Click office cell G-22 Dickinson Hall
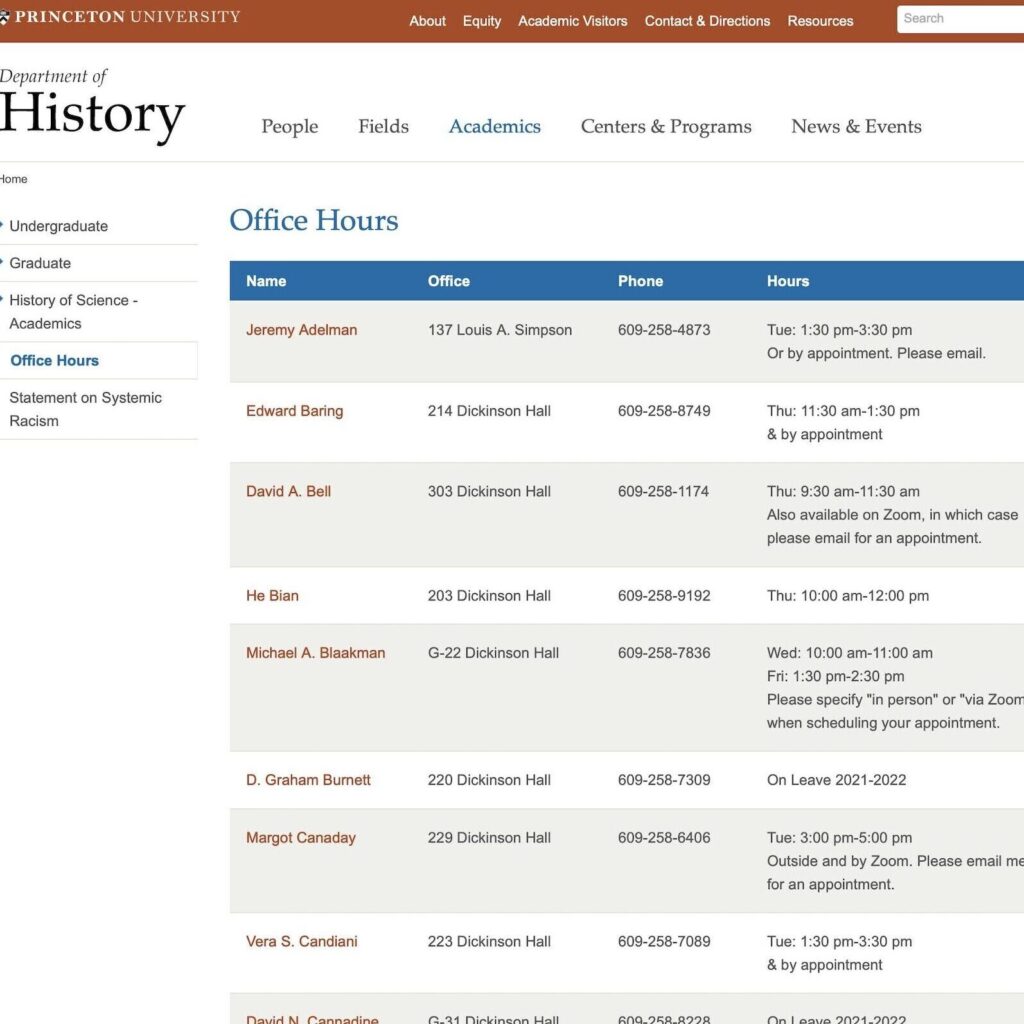The image size is (1024, 1024). point(493,652)
